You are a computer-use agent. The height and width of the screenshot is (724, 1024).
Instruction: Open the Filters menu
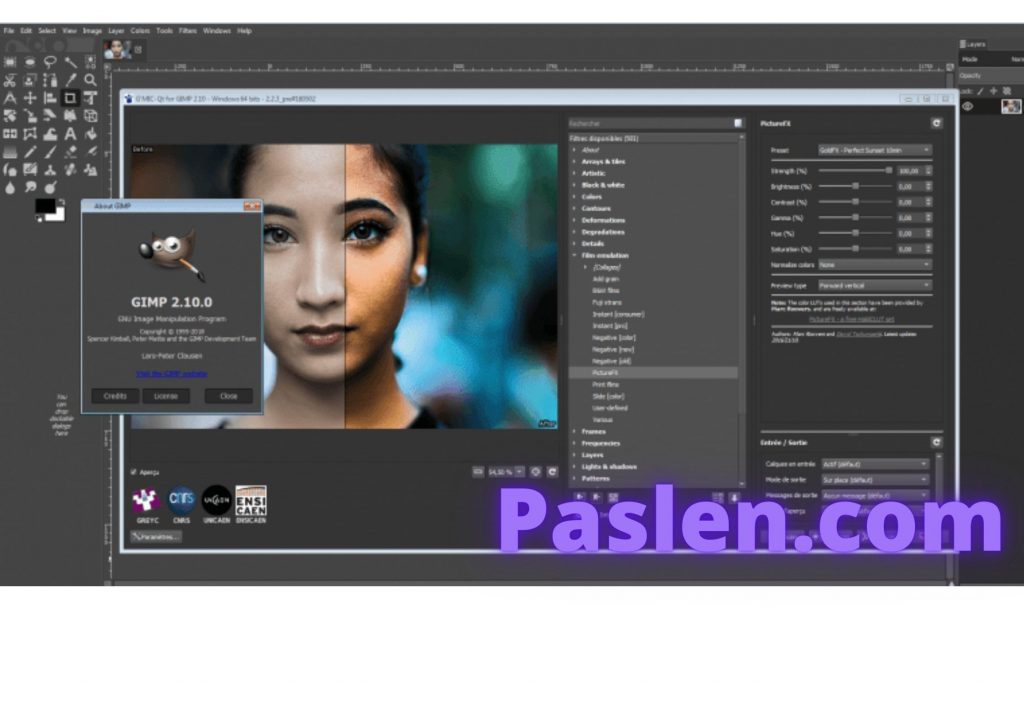pyautogui.click(x=188, y=31)
